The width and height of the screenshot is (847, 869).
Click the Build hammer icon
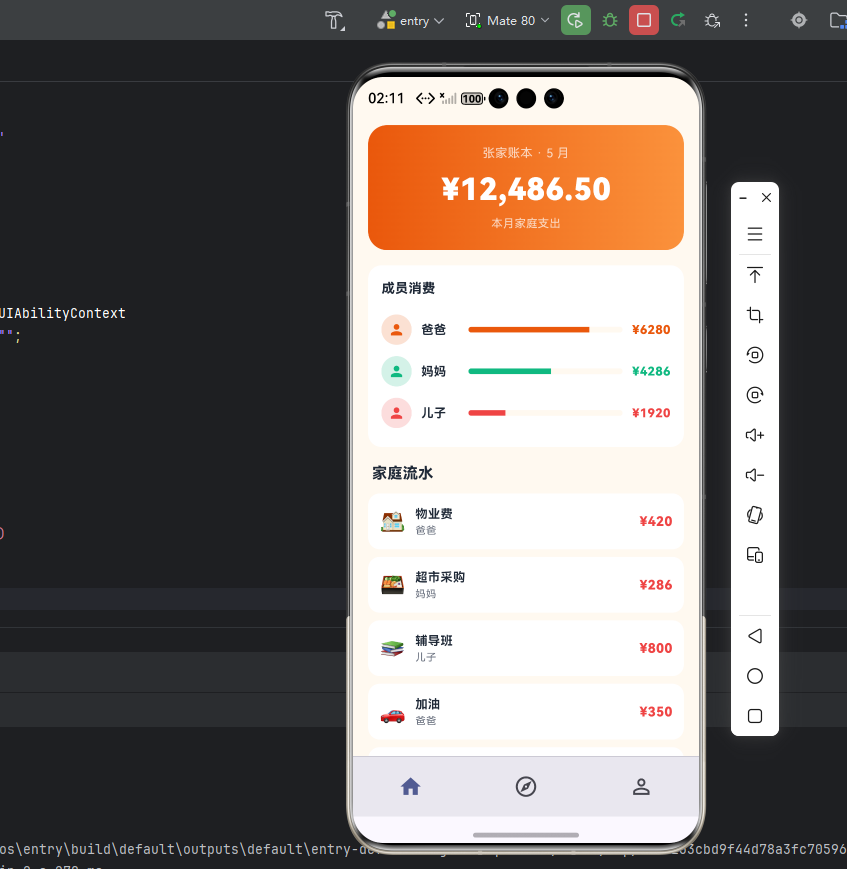[x=334, y=21]
